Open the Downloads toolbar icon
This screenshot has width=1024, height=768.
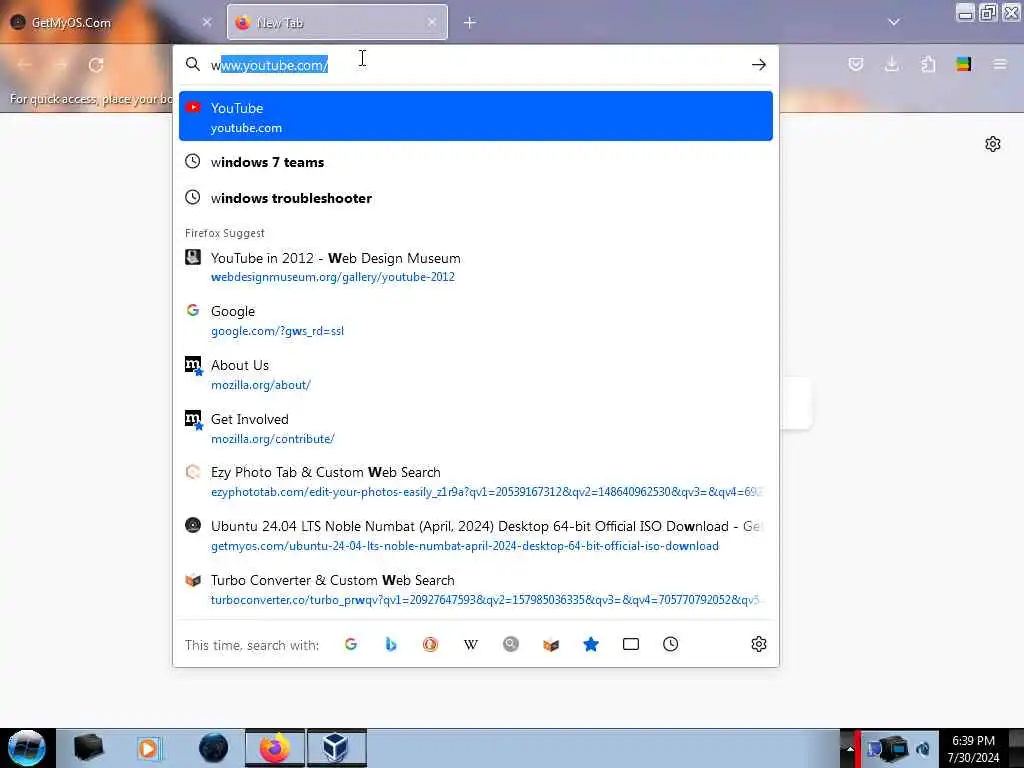[891, 64]
